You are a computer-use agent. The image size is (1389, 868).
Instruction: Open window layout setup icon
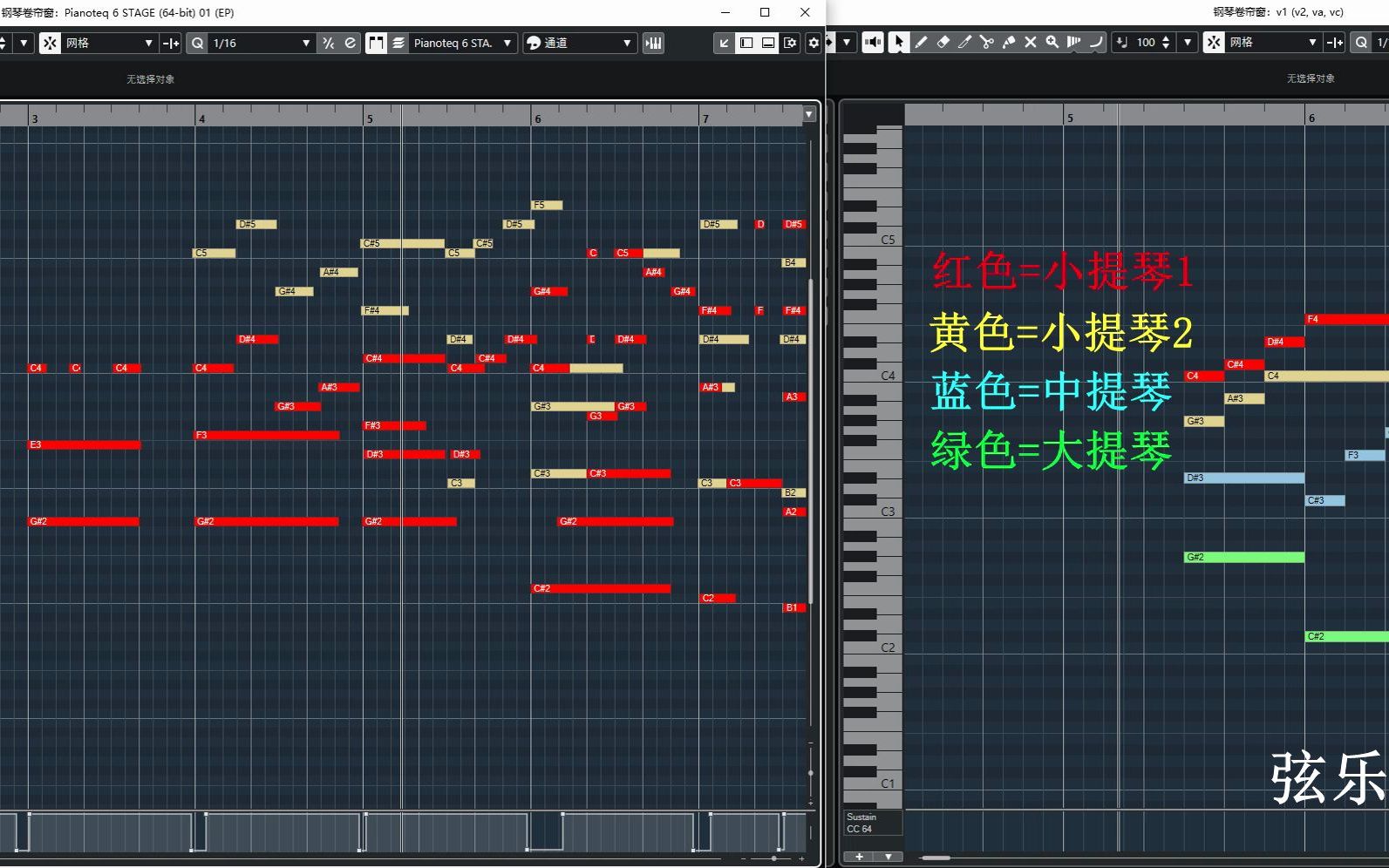click(790, 43)
